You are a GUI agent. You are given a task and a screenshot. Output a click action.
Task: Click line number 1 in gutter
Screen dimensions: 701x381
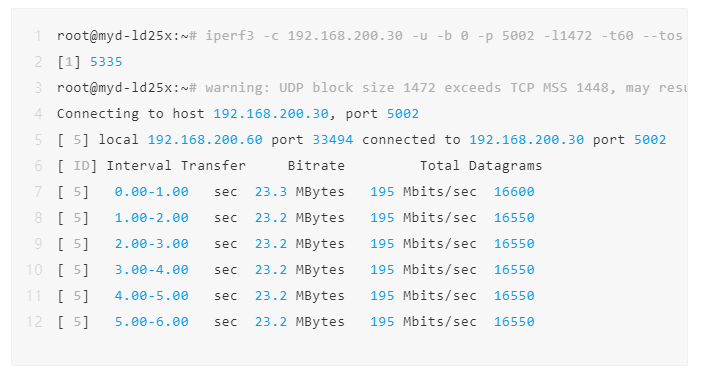[38, 36]
